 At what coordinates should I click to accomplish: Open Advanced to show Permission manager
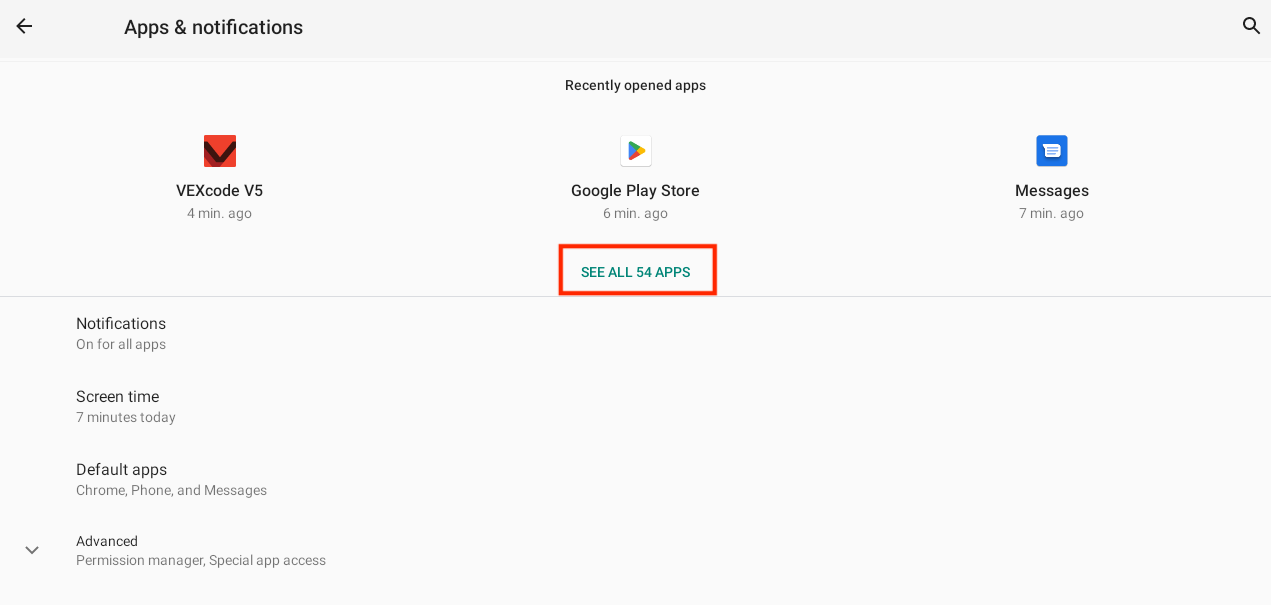pyautogui.click(x=200, y=560)
